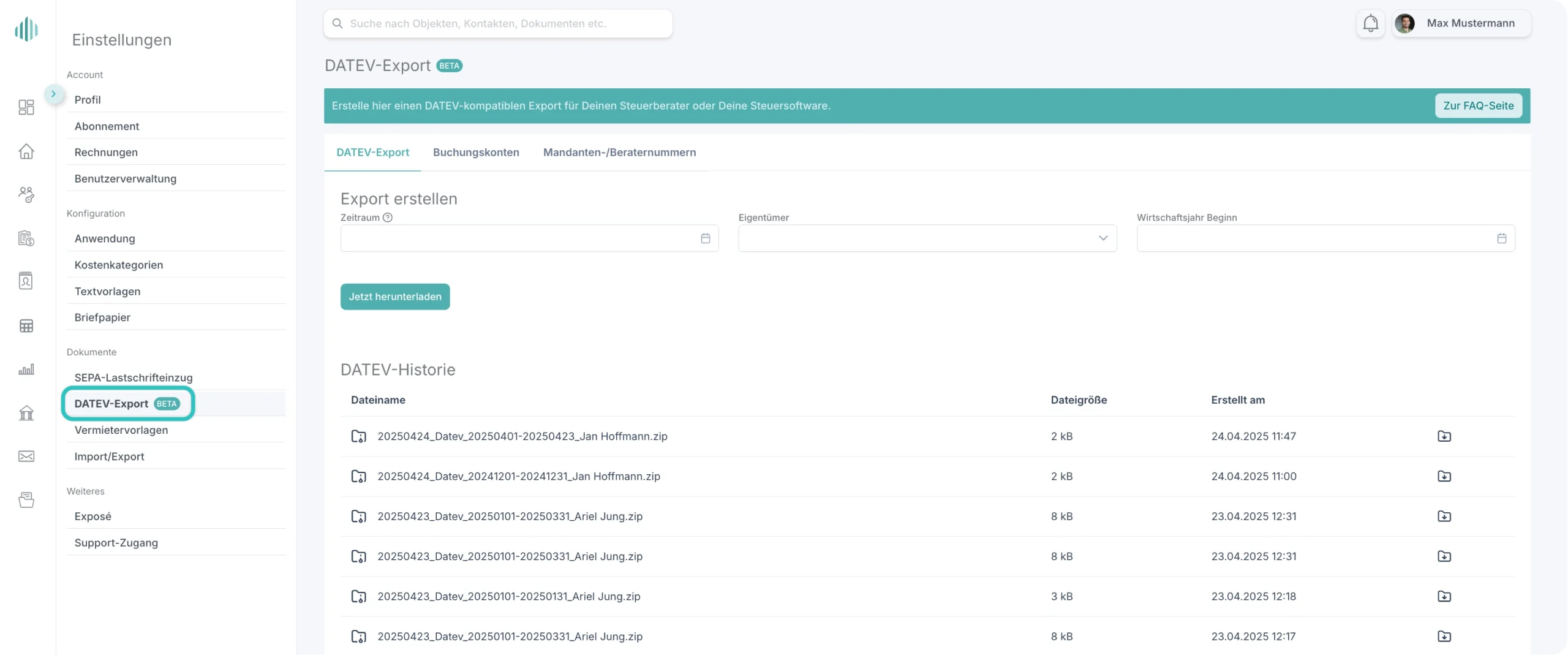The height and width of the screenshot is (655, 1568).
Task: Click the Dateiname column header
Action: (x=378, y=400)
